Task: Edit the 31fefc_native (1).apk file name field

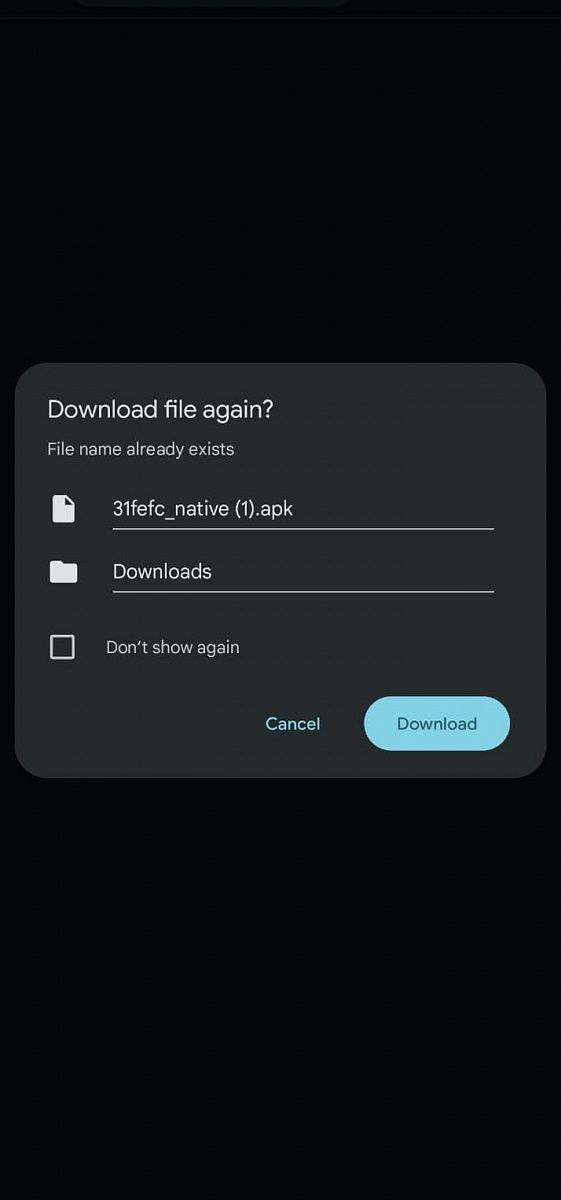Action: [x=303, y=508]
